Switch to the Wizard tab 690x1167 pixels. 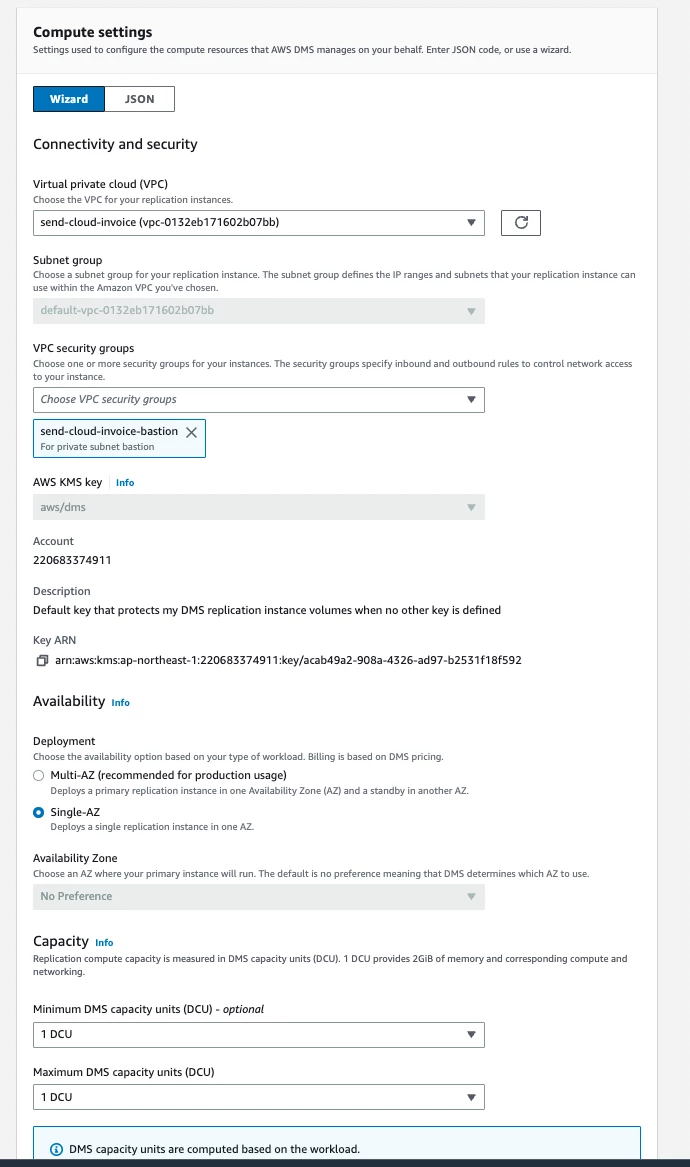tap(68, 99)
